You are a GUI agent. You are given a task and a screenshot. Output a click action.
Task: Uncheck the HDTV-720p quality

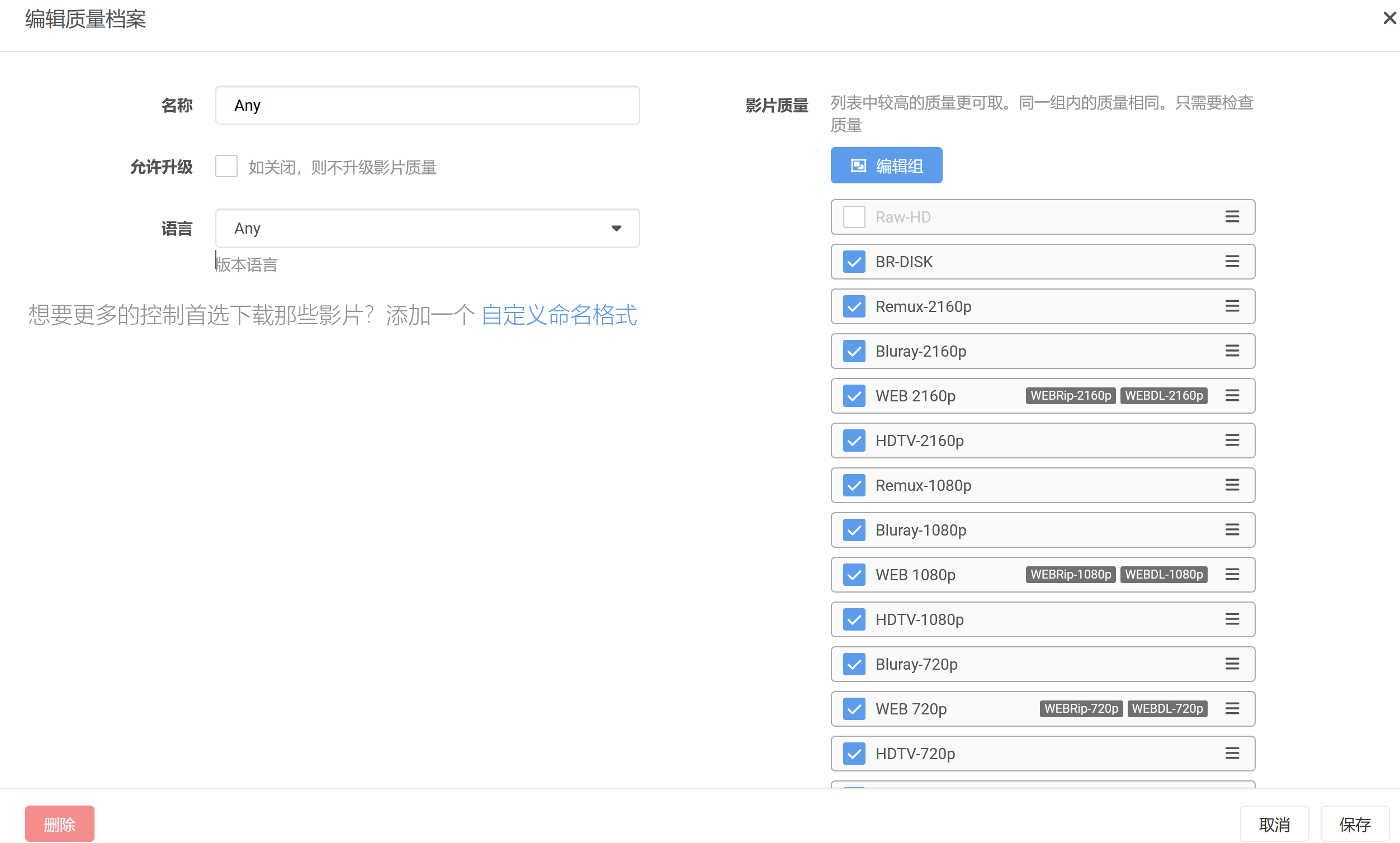(854, 754)
